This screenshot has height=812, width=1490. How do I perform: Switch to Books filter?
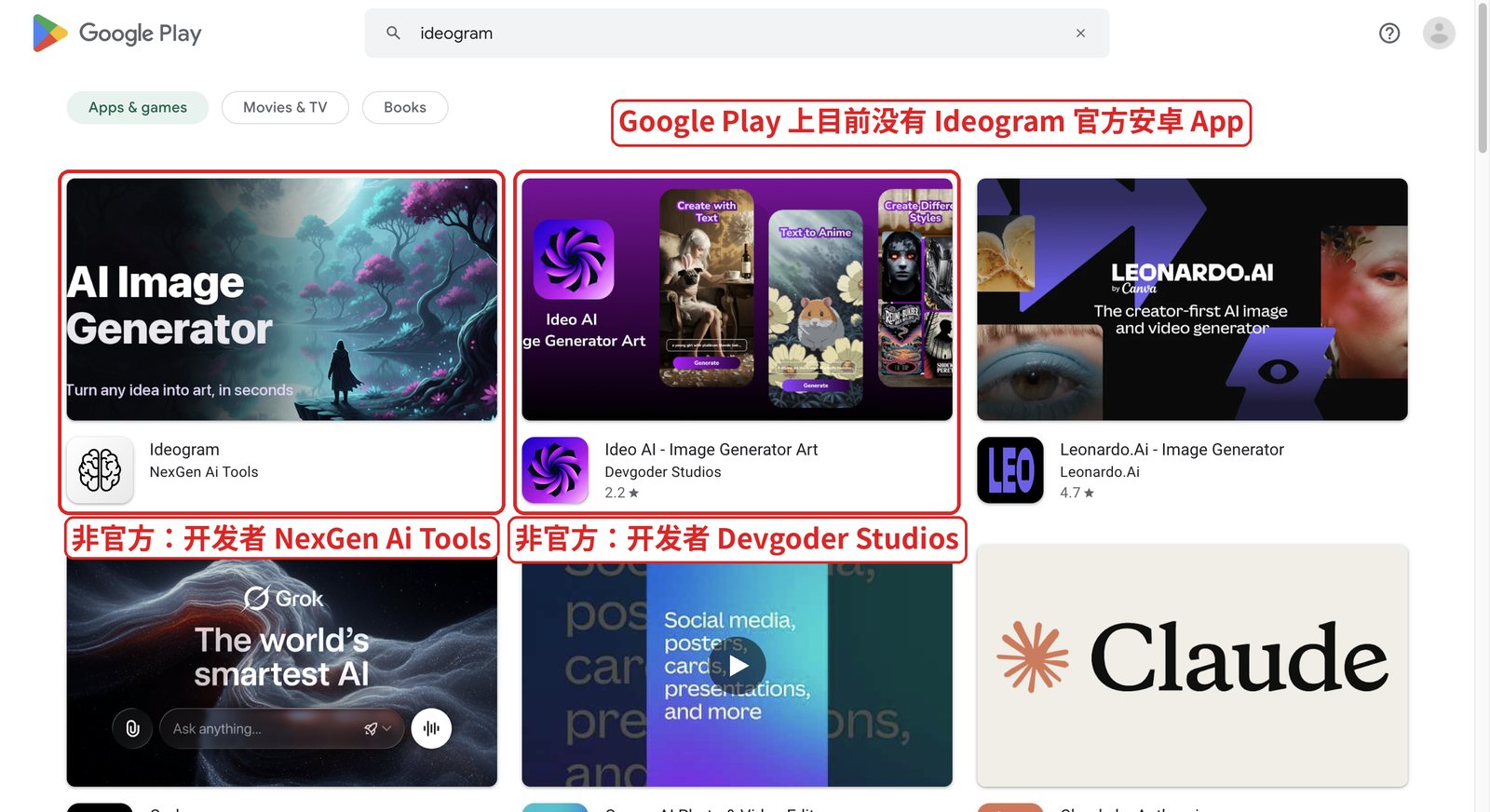(x=405, y=107)
